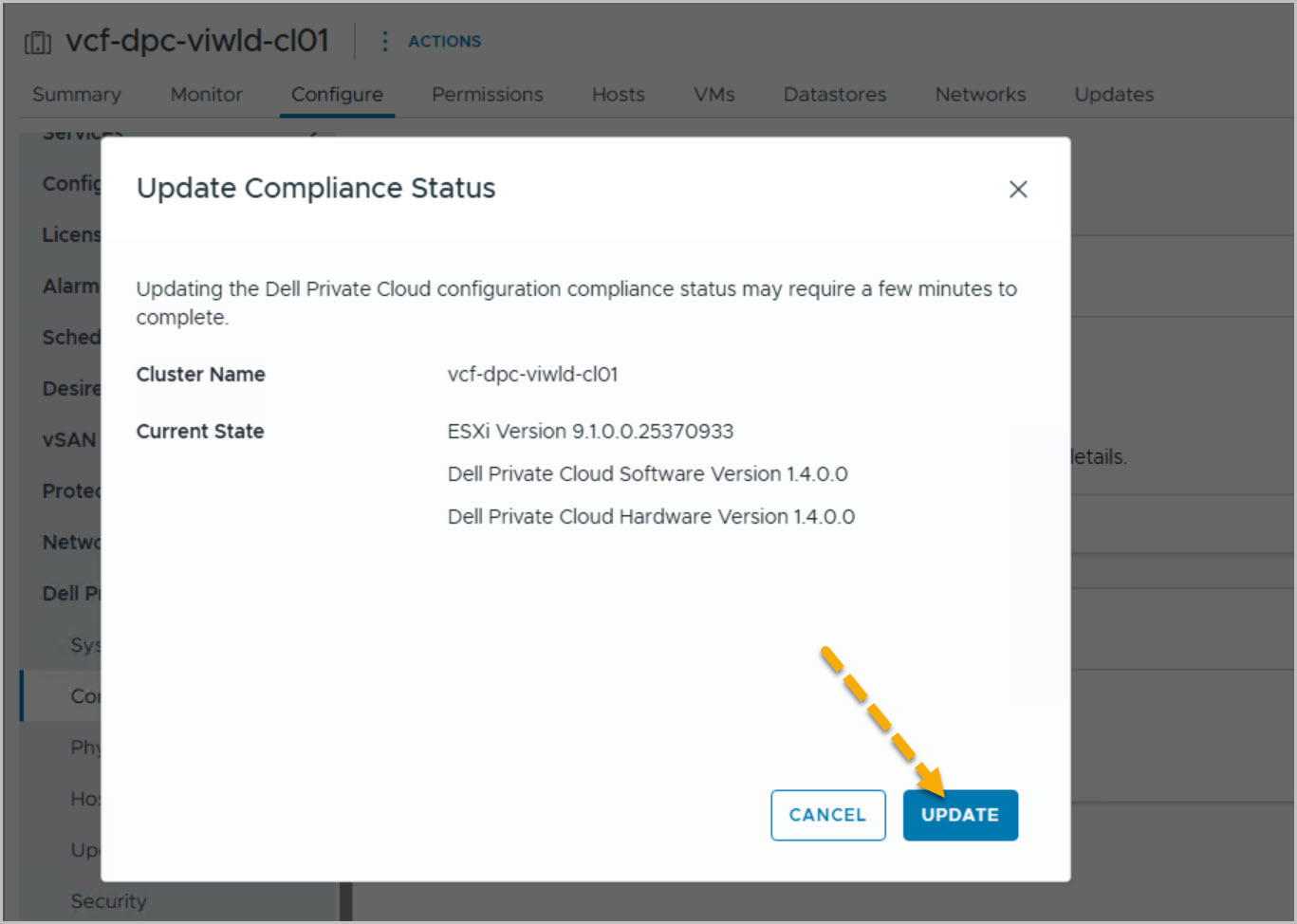Open the ACTIONS menu
Image resolution: width=1297 pixels, height=924 pixels.
pos(444,42)
